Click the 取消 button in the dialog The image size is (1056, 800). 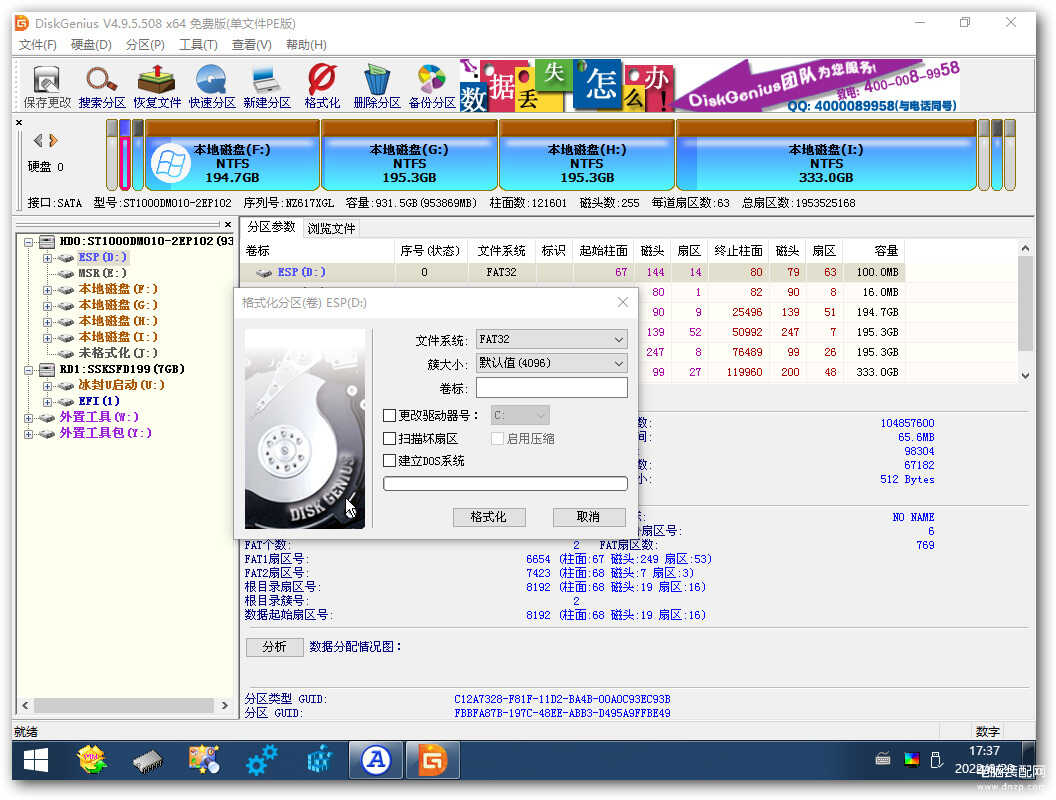588,516
